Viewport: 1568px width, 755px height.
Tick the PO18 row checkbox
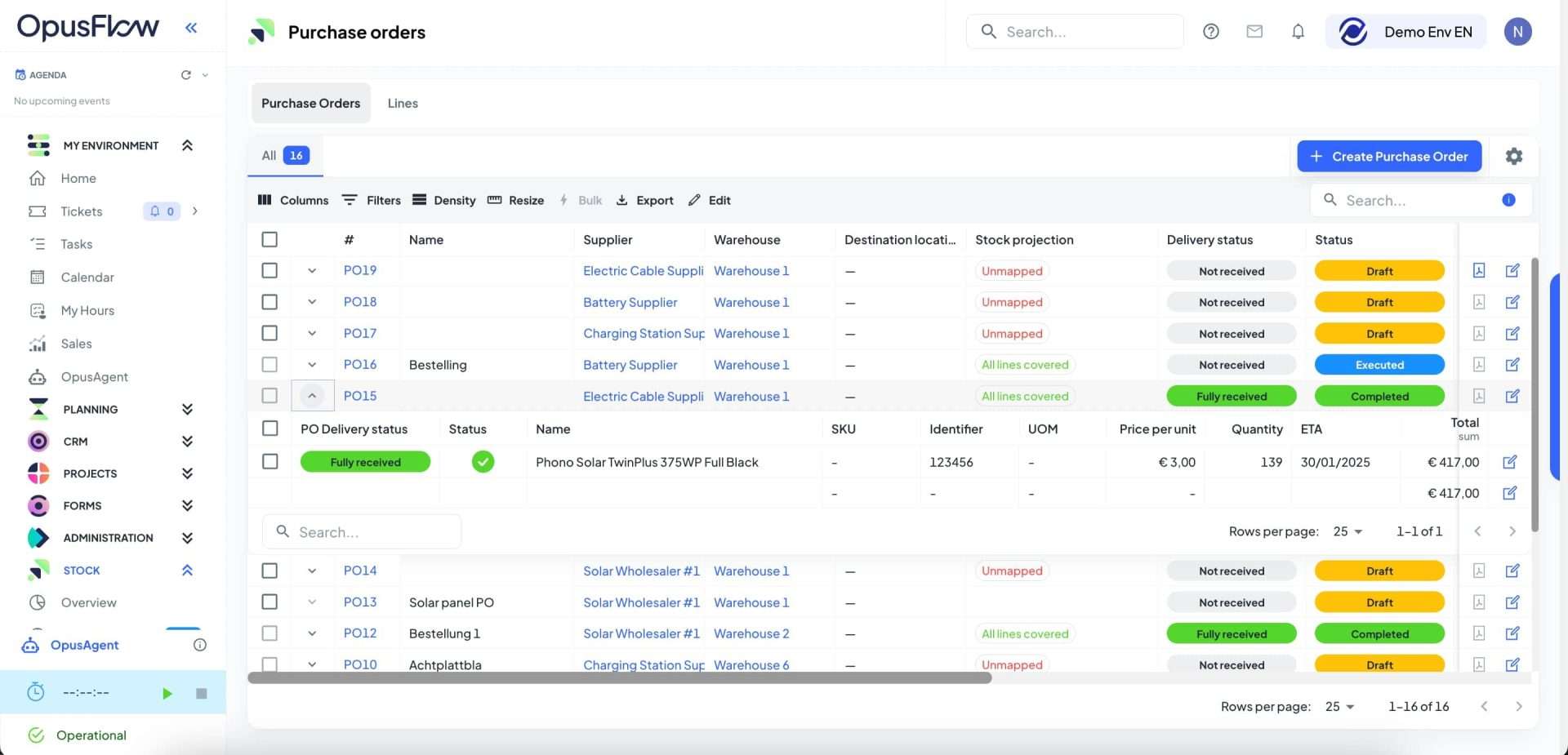[x=269, y=302]
